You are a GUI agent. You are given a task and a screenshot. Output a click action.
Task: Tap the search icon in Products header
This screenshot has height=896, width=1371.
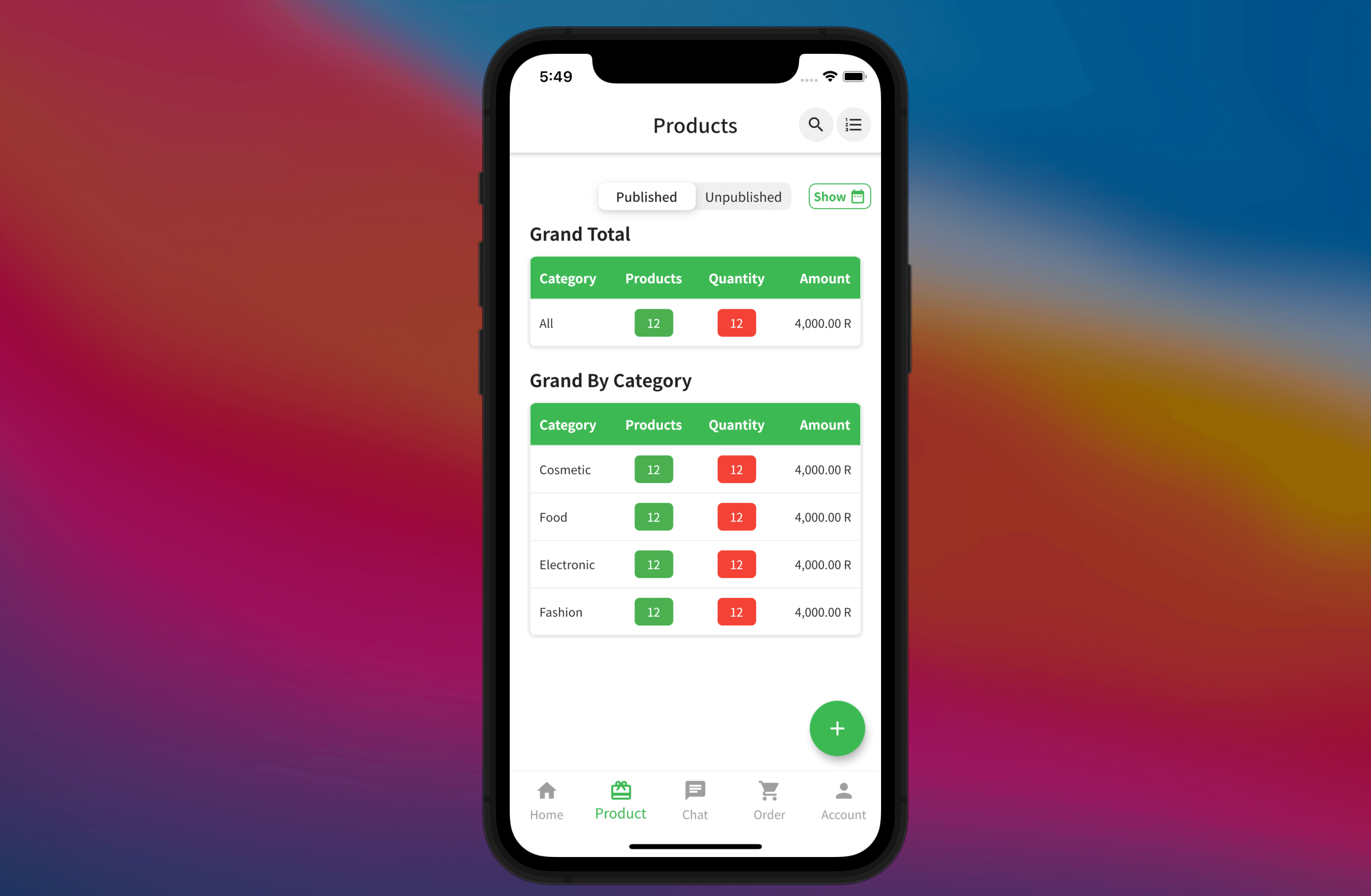[x=815, y=124]
